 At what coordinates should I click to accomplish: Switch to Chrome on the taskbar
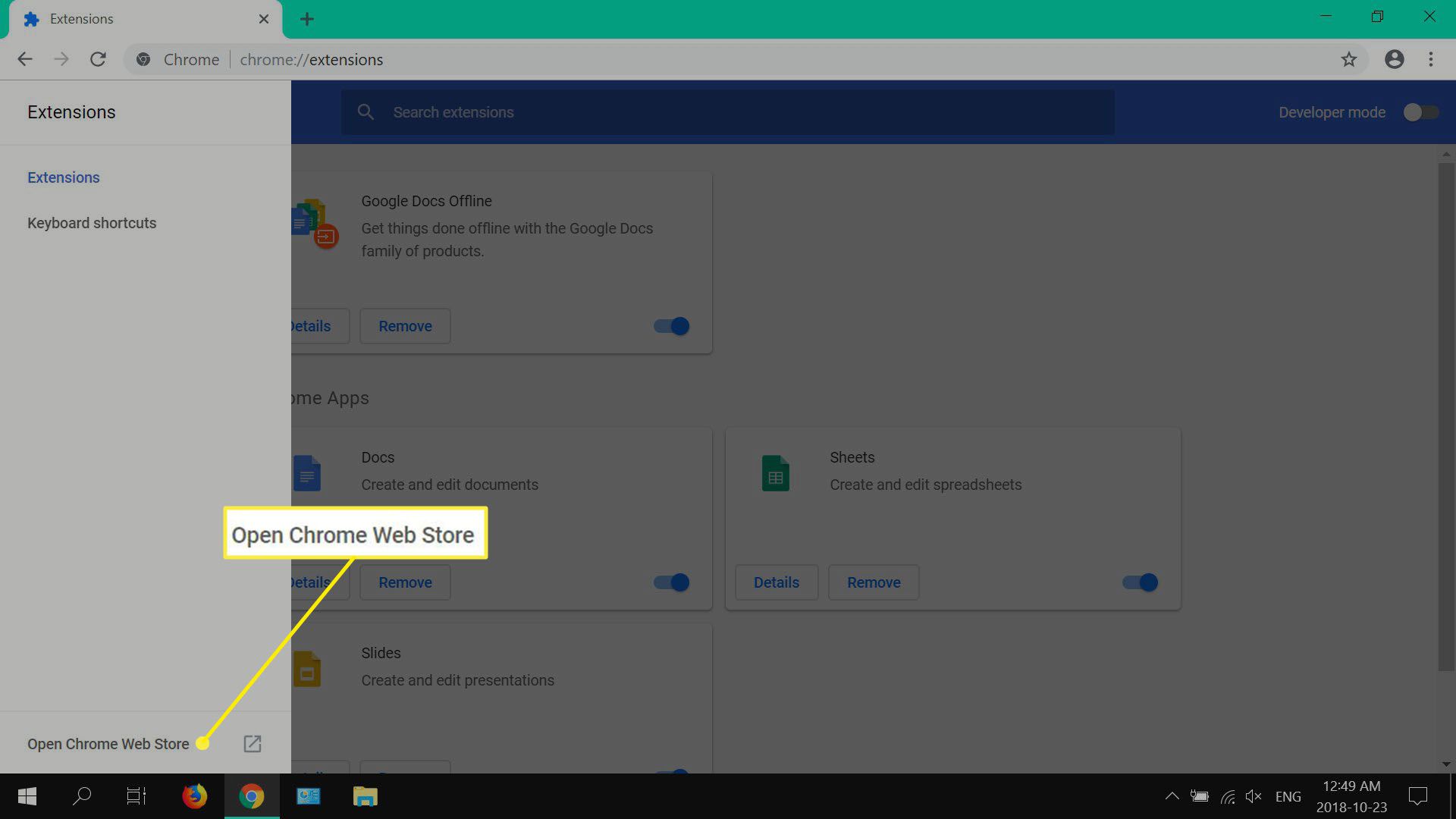252,796
